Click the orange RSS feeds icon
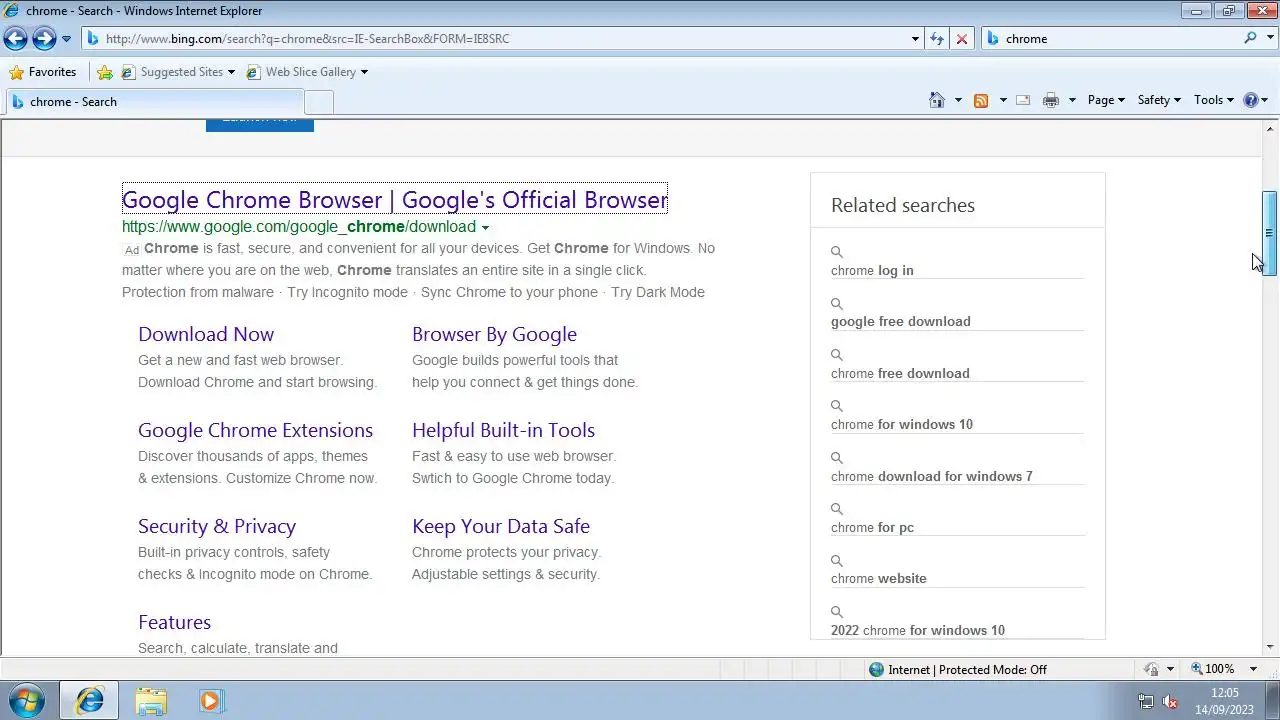The image size is (1280, 720). 981,100
